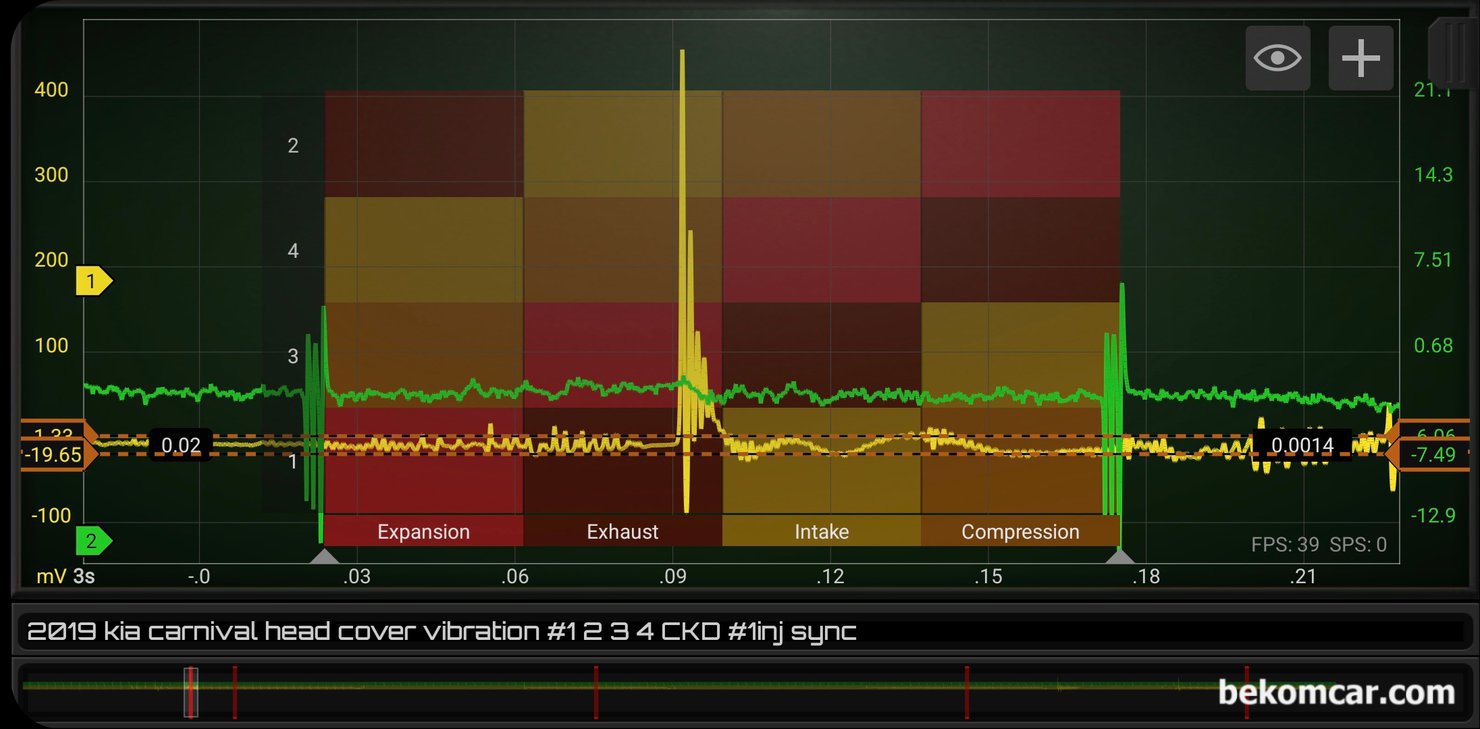This screenshot has height=729, width=1480.
Task: Click cylinder row number 1
Action: coord(293,462)
